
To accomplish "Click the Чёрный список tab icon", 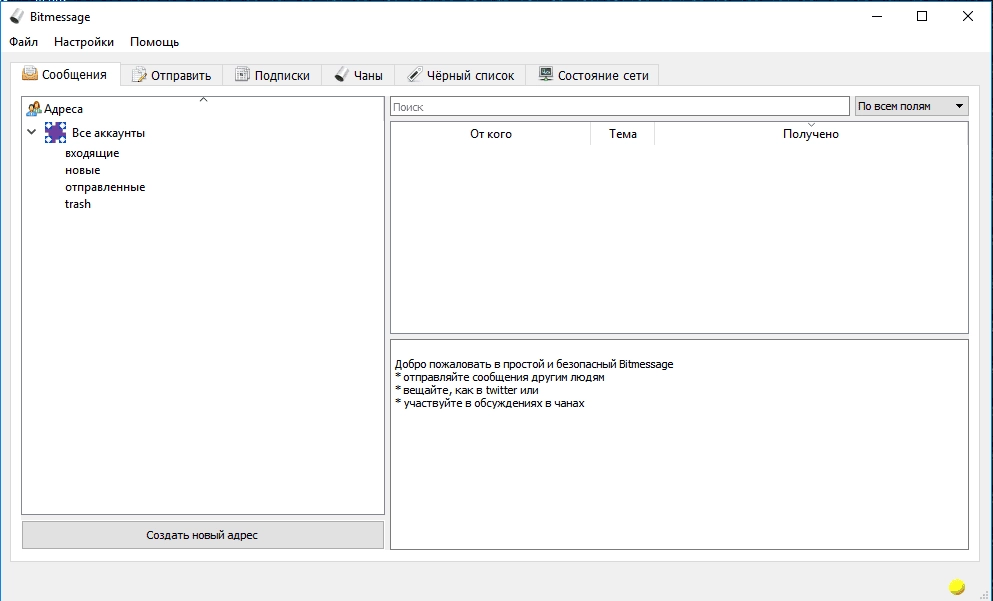I will (x=414, y=75).
